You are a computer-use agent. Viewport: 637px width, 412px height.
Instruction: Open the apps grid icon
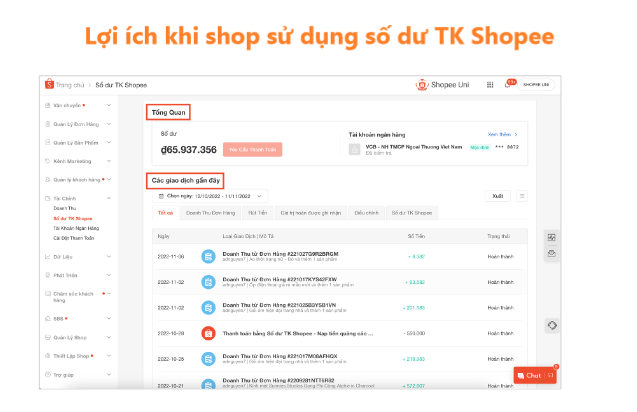point(490,85)
